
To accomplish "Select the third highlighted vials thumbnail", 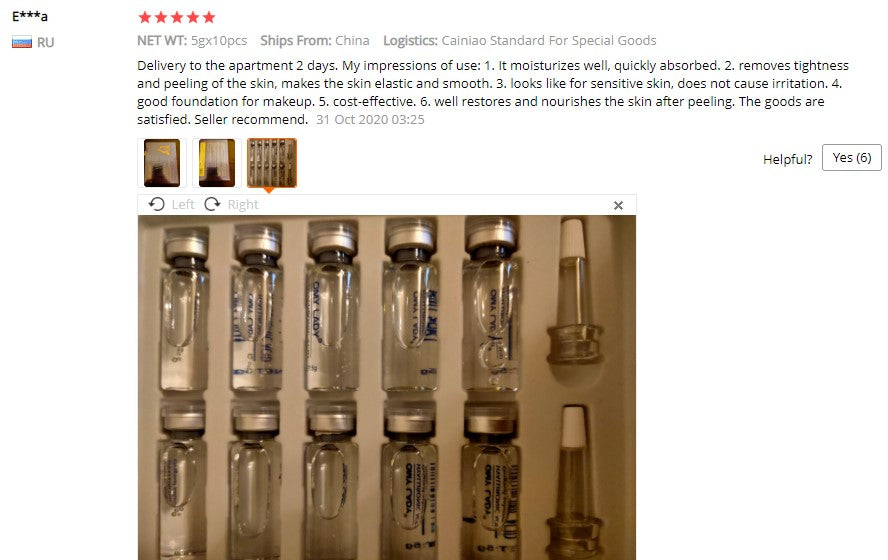I will [272, 163].
